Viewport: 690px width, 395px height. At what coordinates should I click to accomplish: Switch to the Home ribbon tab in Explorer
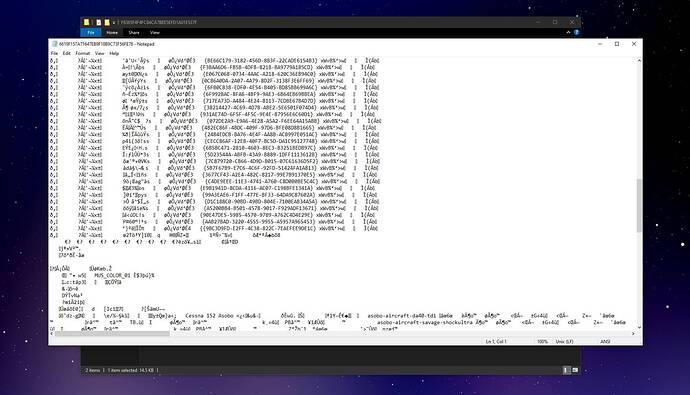112,33
